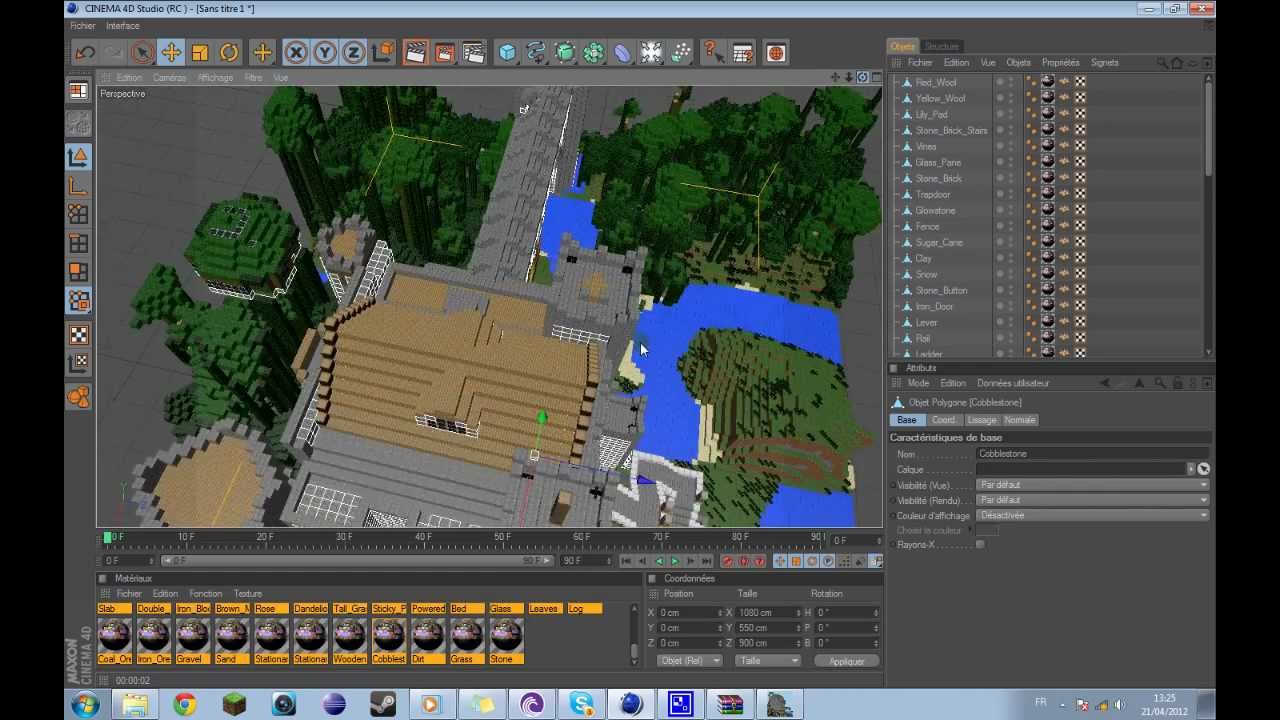Click the search icon in object manager
Image resolution: width=1280 pixels, height=720 pixels.
(1162, 63)
